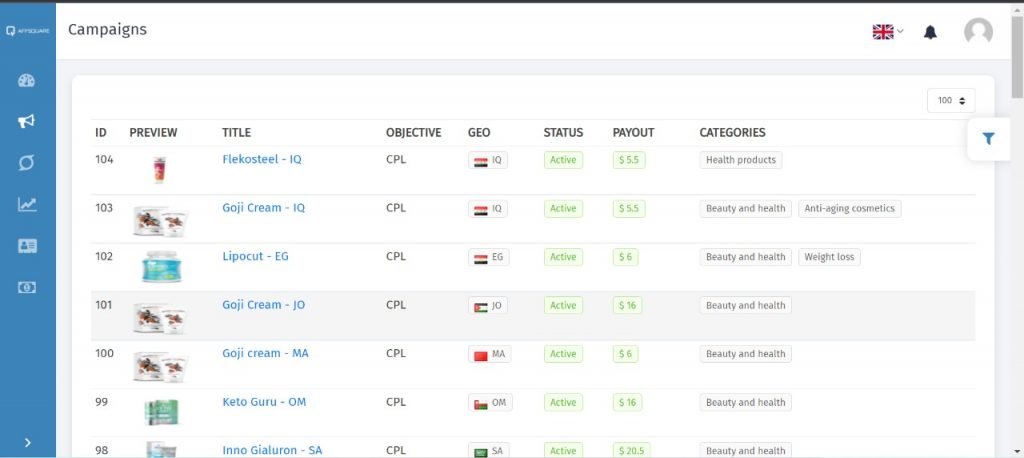
Task: Open the line chart statistics sidebar icon
Action: 27,204
